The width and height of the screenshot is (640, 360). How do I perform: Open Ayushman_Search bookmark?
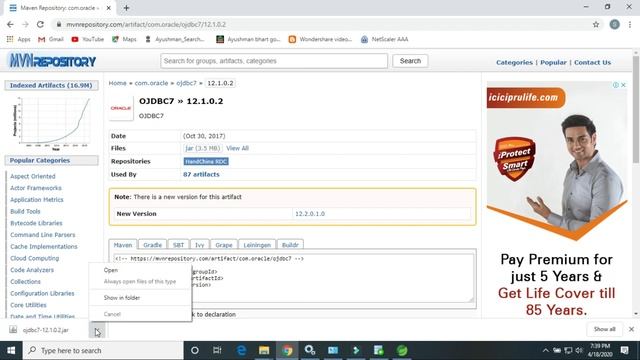[x=175, y=39]
